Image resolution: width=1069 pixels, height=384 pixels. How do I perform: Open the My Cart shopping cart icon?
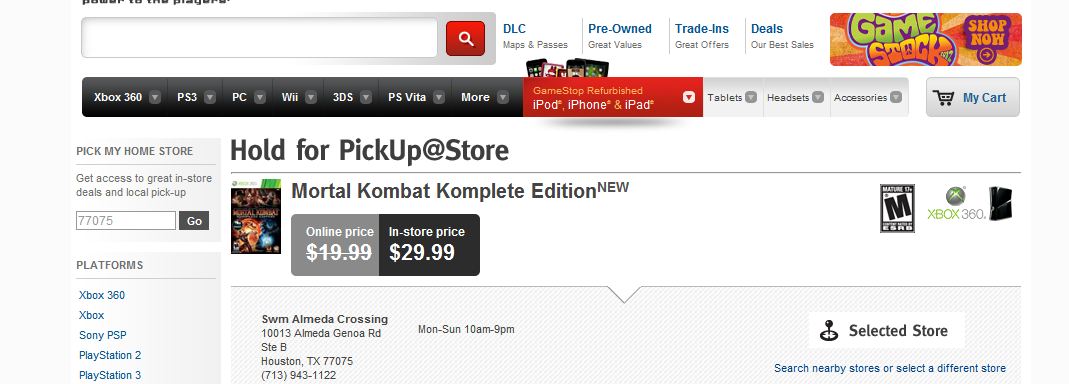click(x=944, y=98)
